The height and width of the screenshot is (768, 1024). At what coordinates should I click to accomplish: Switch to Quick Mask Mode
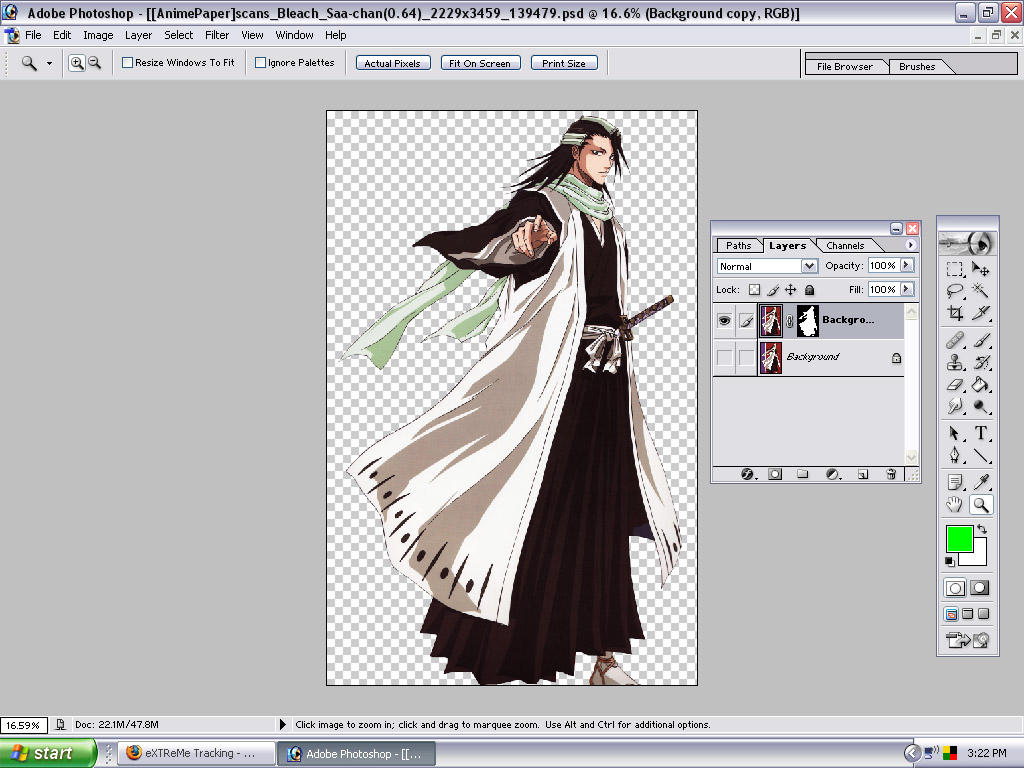coord(980,588)
